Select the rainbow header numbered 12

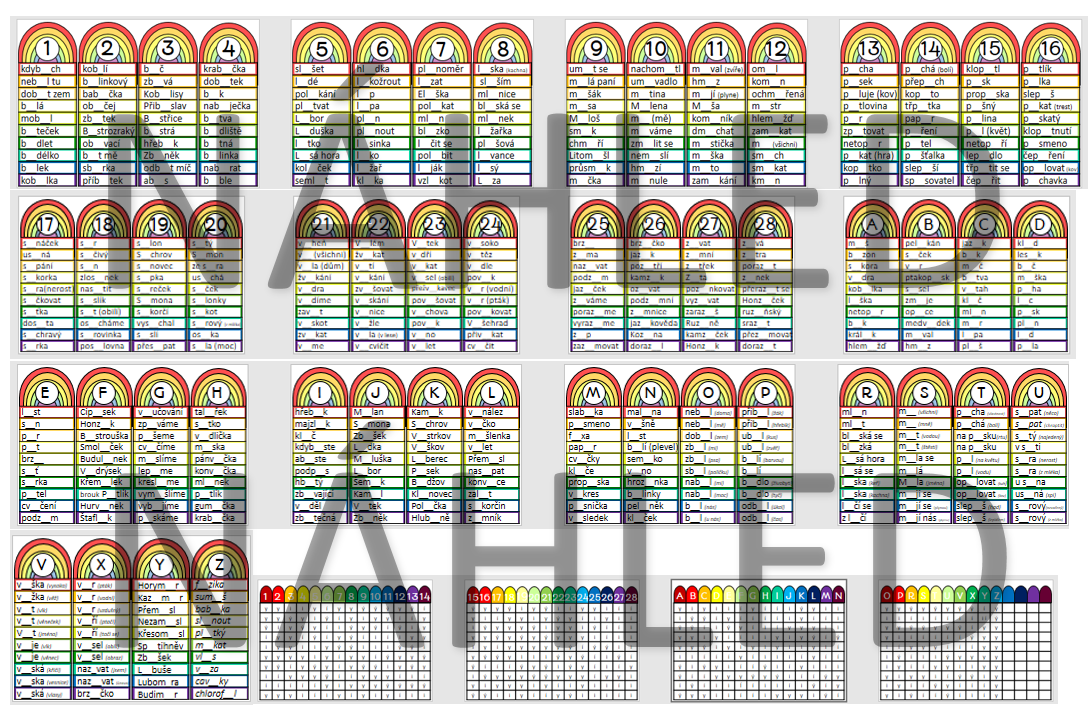coord(776,44)
